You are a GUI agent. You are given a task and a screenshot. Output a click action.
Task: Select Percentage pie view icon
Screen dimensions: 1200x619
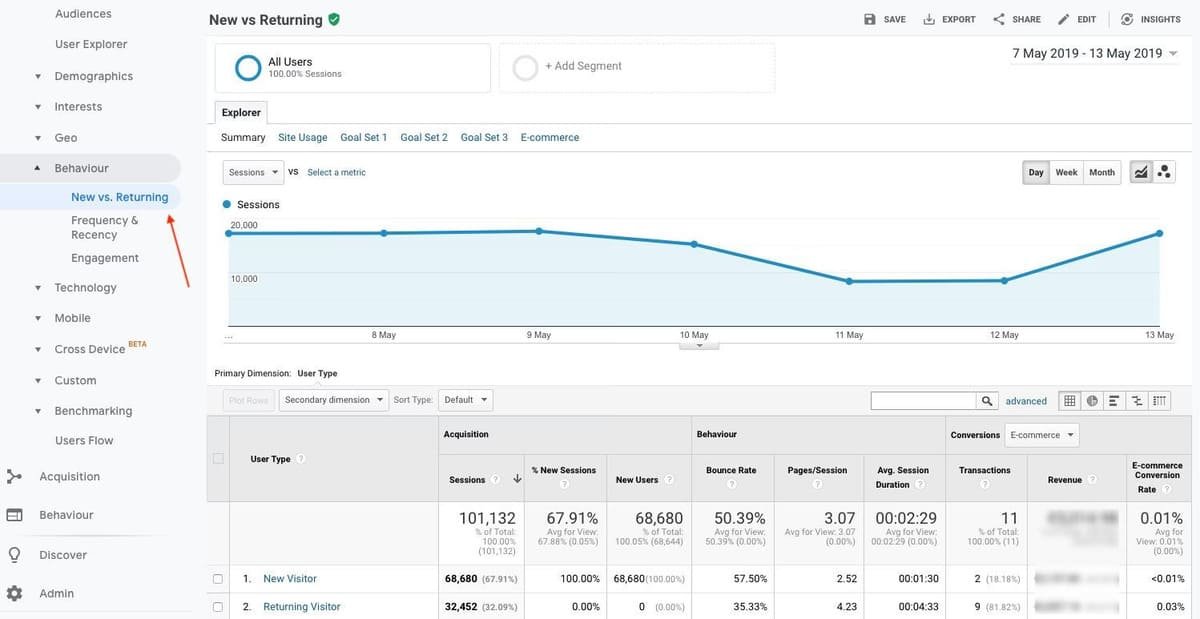pyautogui.click(x=1092, y=401)
